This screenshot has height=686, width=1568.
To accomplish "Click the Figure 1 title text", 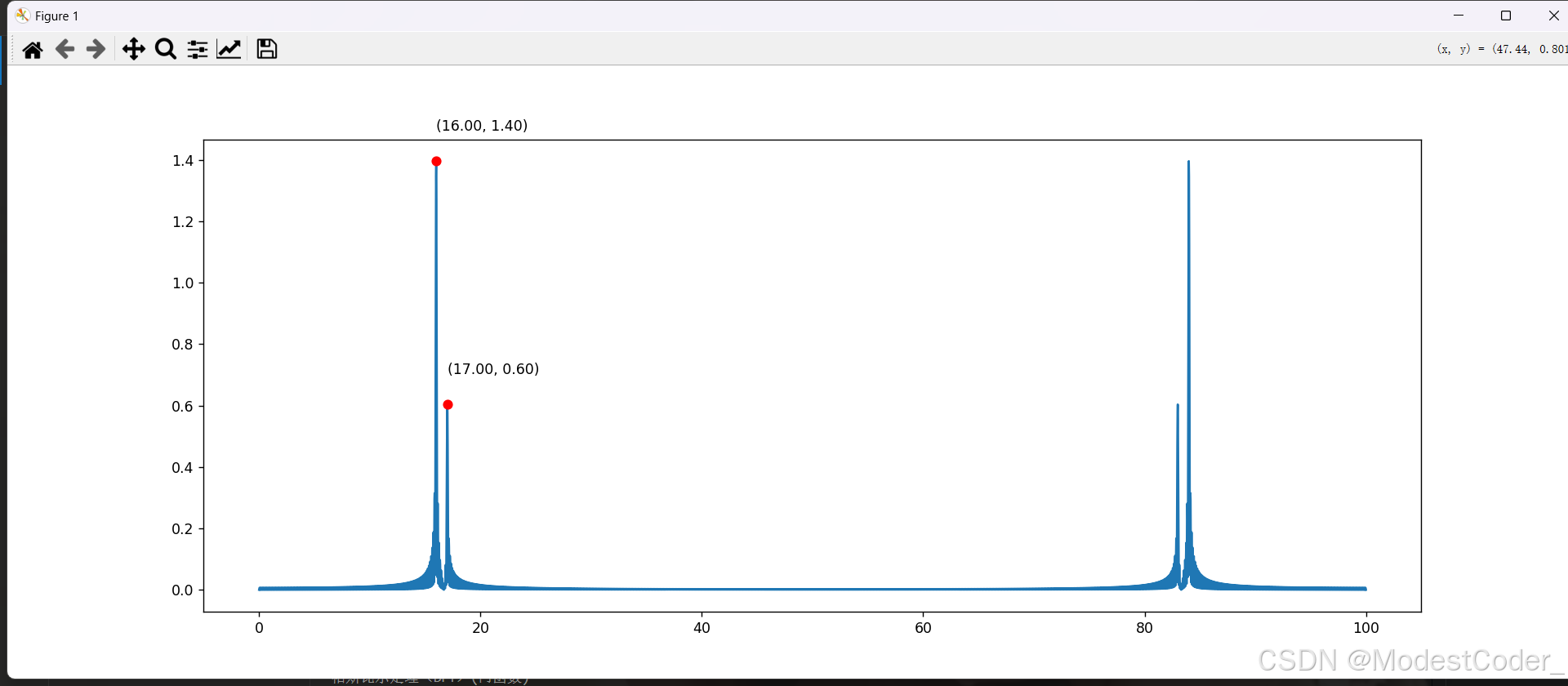I will pyautogui.click(x=57, y=16).
